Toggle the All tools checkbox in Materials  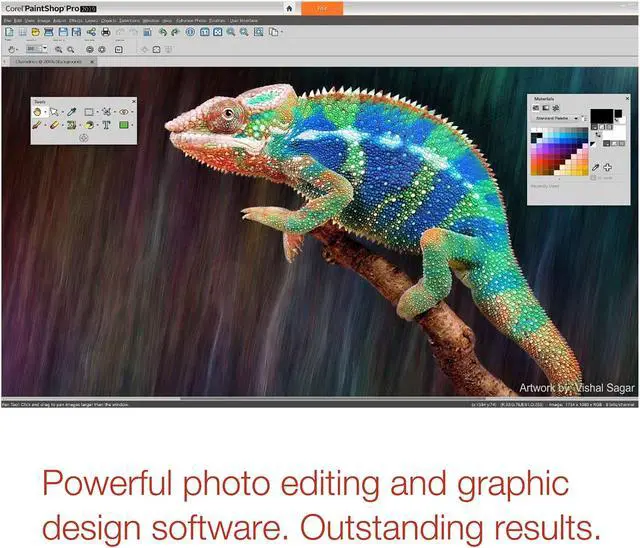[x=593, y=178]
